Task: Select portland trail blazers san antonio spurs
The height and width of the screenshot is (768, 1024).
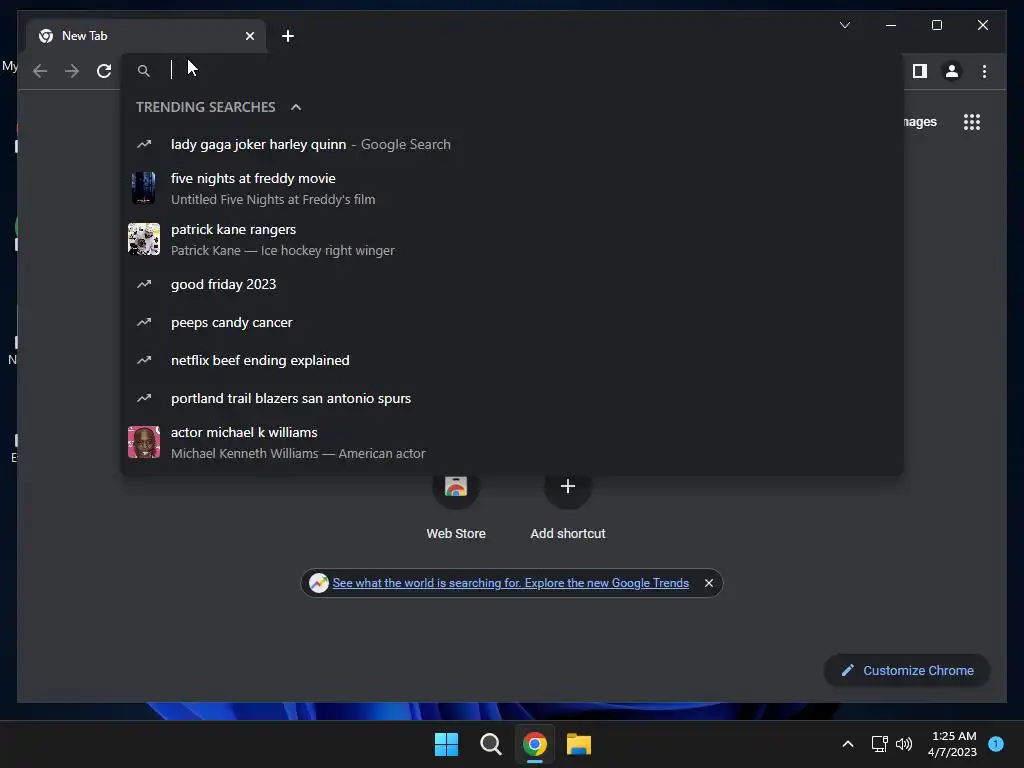Action: point(512,398)
